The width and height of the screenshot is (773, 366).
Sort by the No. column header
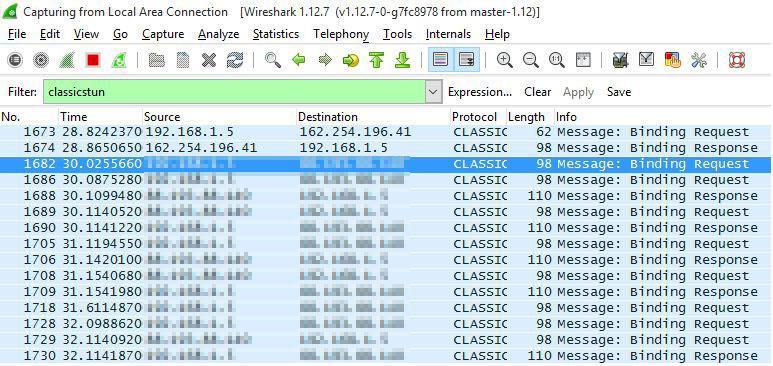30,117
